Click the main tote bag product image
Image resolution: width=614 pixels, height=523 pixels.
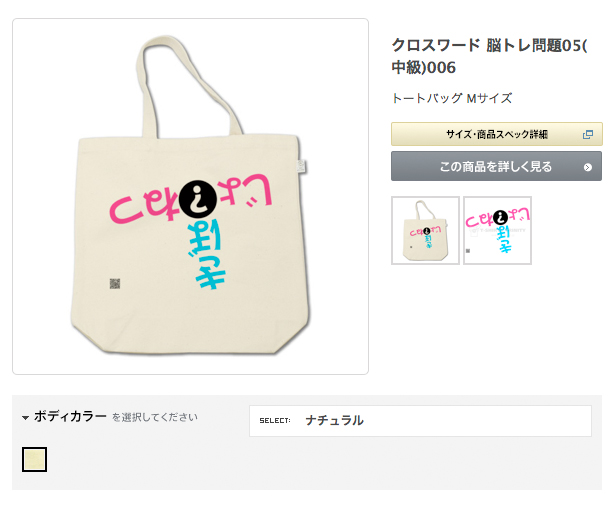pyautogui.click(x=190, y=197)
